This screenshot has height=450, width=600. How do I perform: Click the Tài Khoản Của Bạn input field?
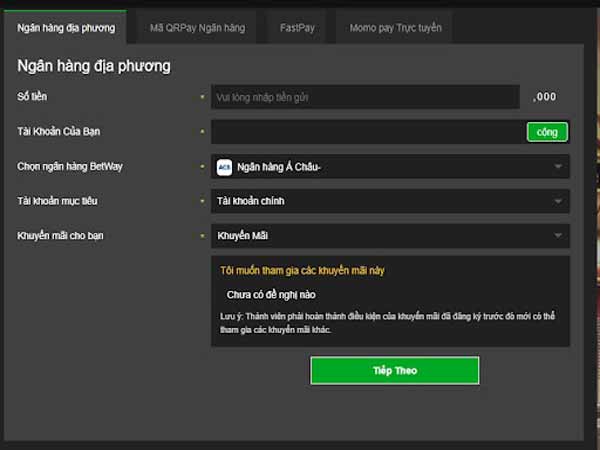pyautogui.click(x=367, y=132)
